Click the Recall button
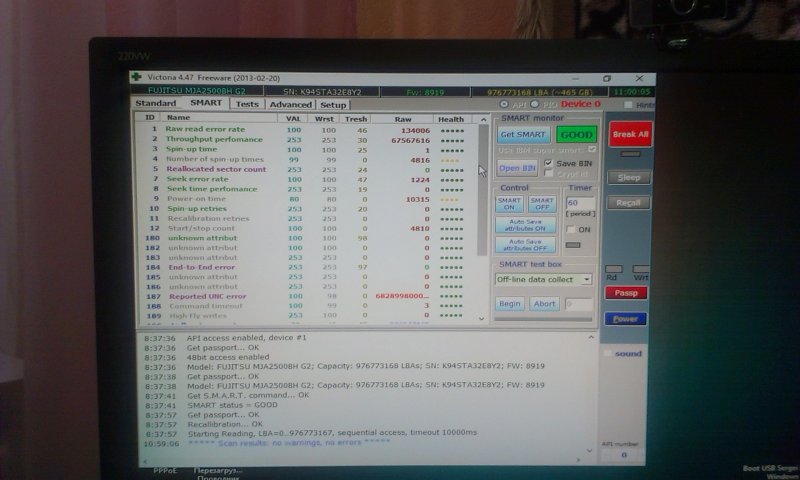 pyautogui.click(x=628, y=203)
